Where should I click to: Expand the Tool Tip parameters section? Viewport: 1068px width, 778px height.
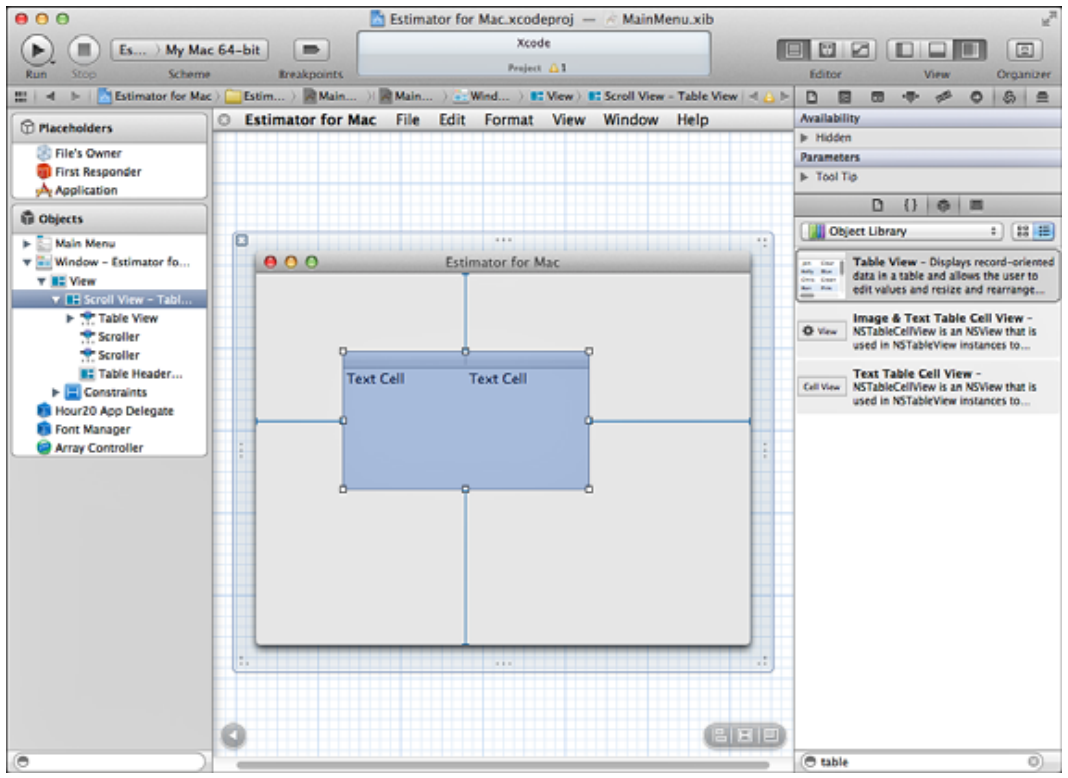point(804,177)
